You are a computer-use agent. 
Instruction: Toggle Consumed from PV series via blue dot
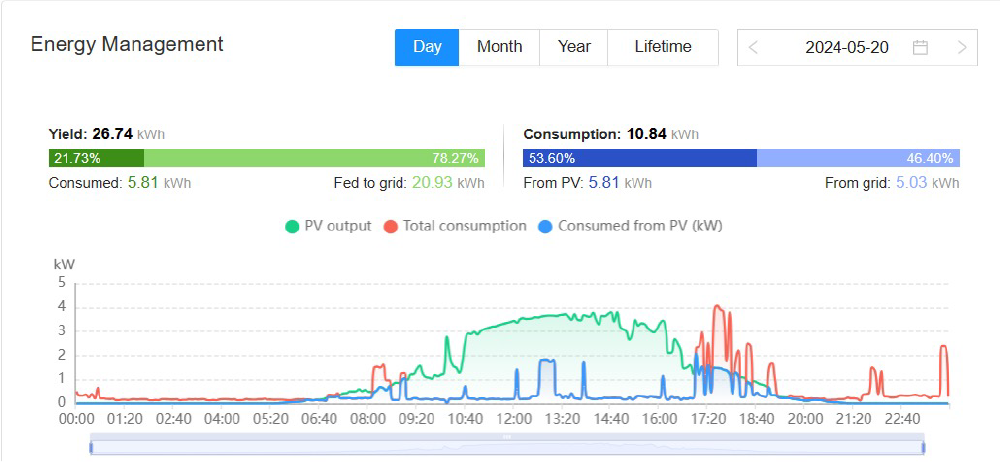tap(545, 226)
